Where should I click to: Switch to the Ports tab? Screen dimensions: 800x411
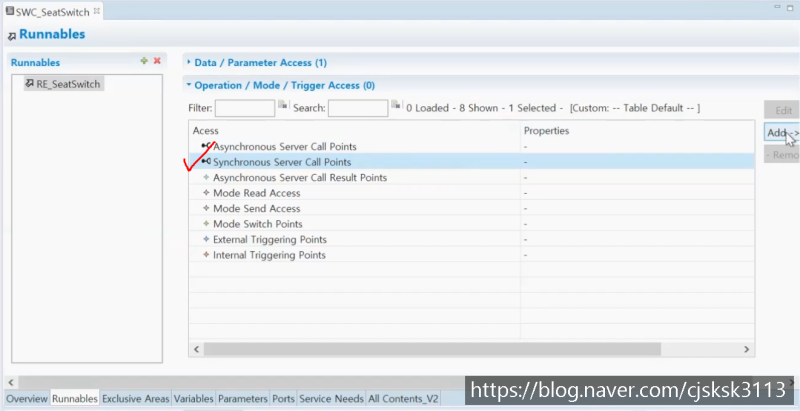(283, 398)
